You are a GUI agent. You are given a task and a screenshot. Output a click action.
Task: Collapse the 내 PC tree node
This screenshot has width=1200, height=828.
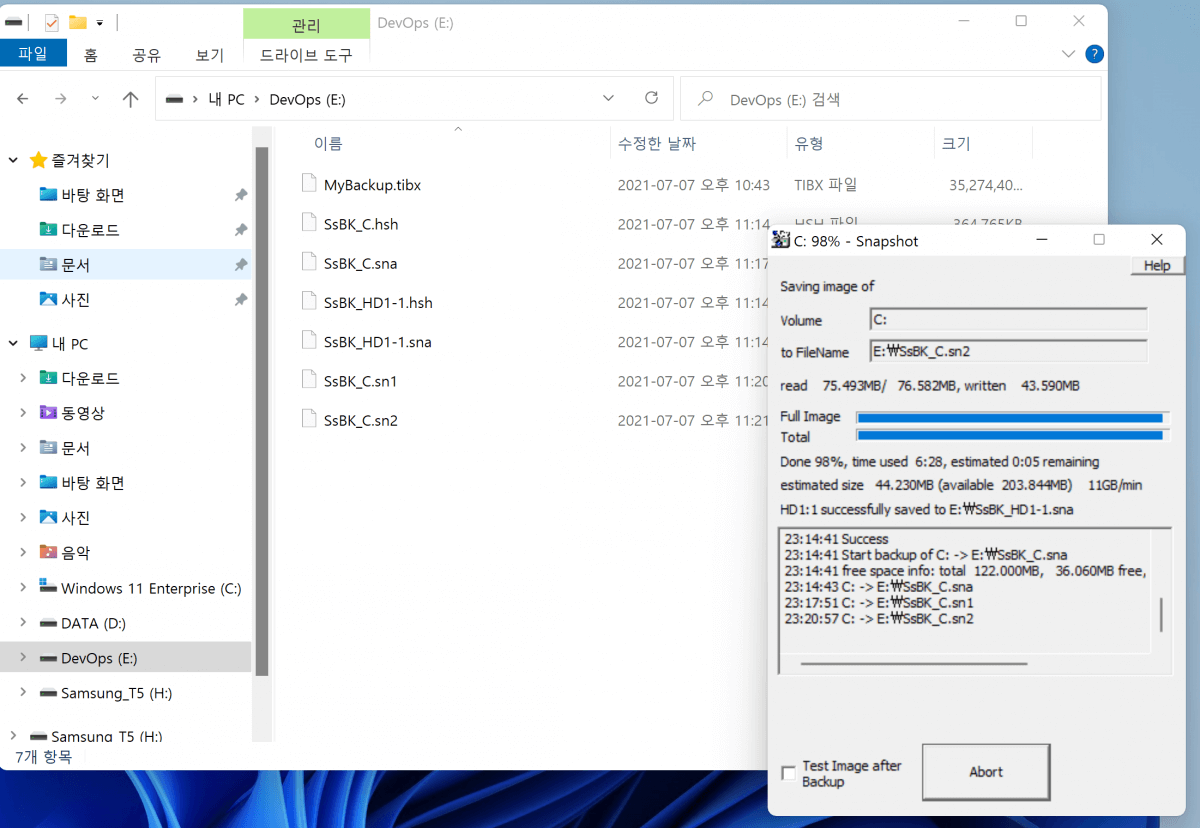point(14,344)
